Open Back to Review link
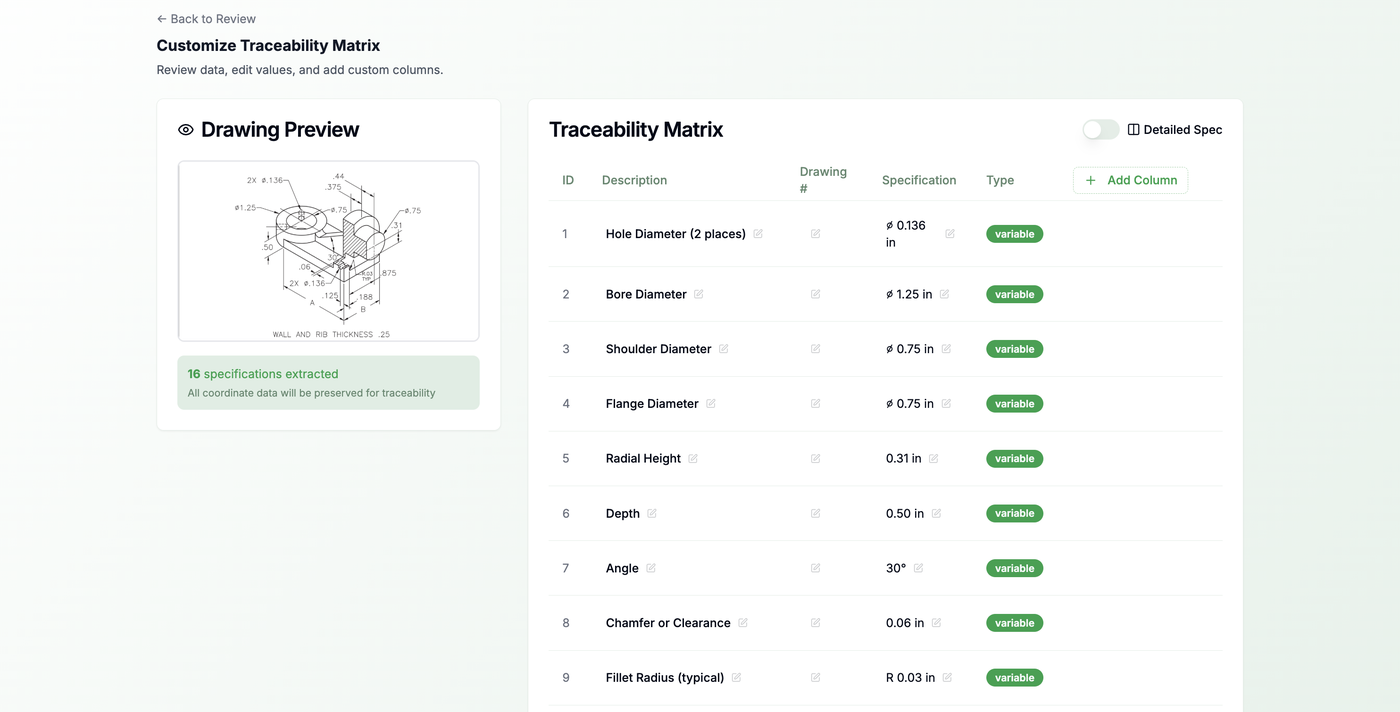 click(206, 18)
